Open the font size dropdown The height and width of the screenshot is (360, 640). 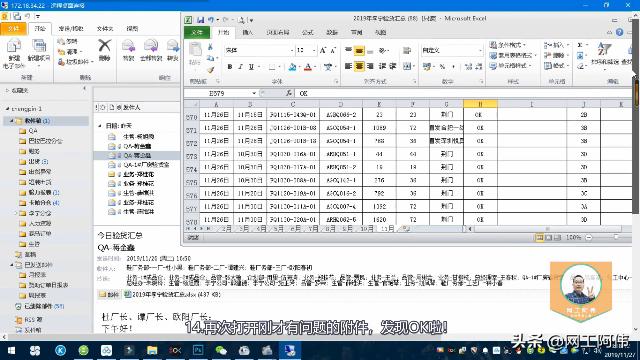(313, 50)
